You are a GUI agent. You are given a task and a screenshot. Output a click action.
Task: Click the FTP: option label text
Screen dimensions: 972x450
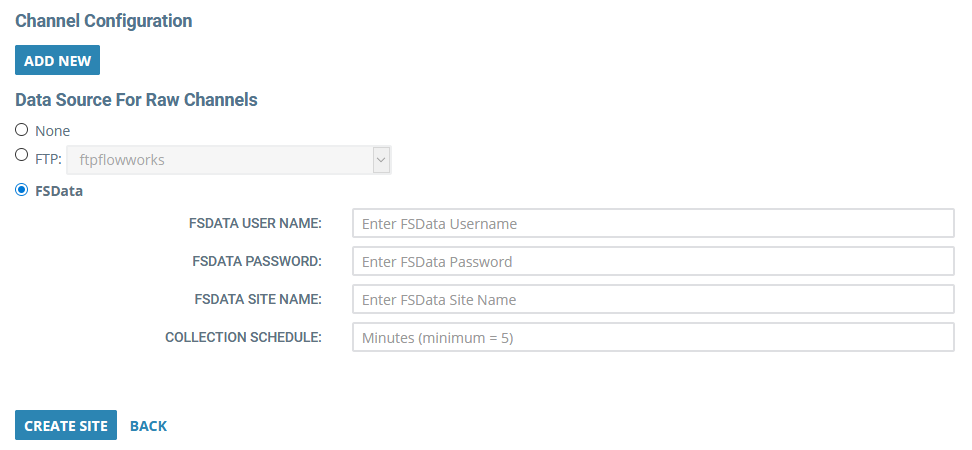(48, 159)
